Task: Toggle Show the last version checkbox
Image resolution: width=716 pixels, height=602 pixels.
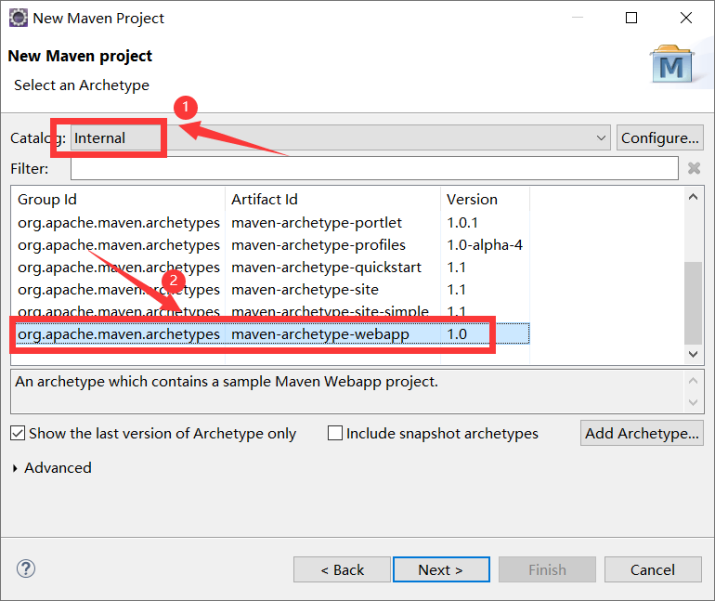Action: pos(18,433)
